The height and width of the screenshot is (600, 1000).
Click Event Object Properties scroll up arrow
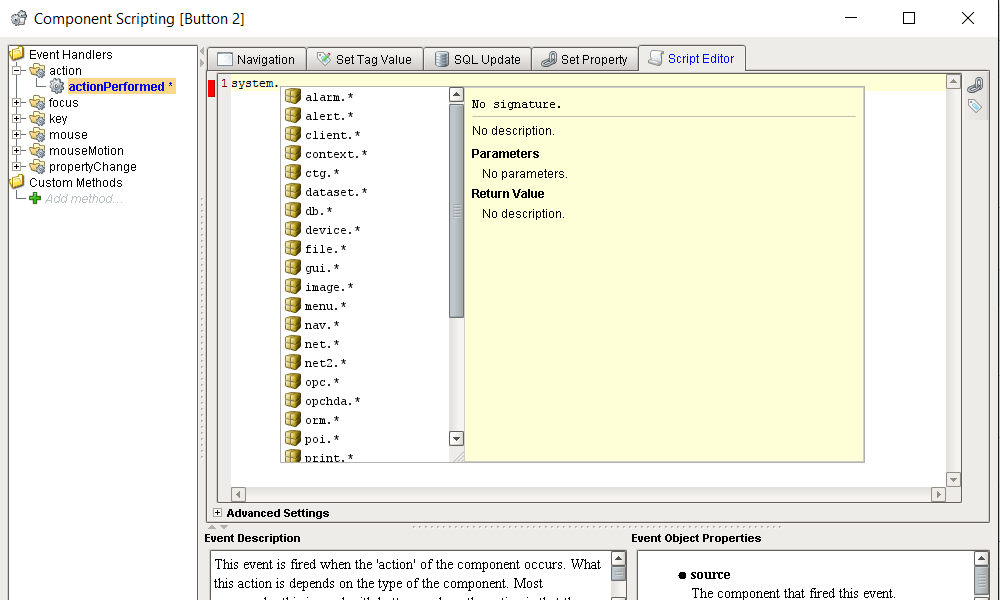point(983,559)
